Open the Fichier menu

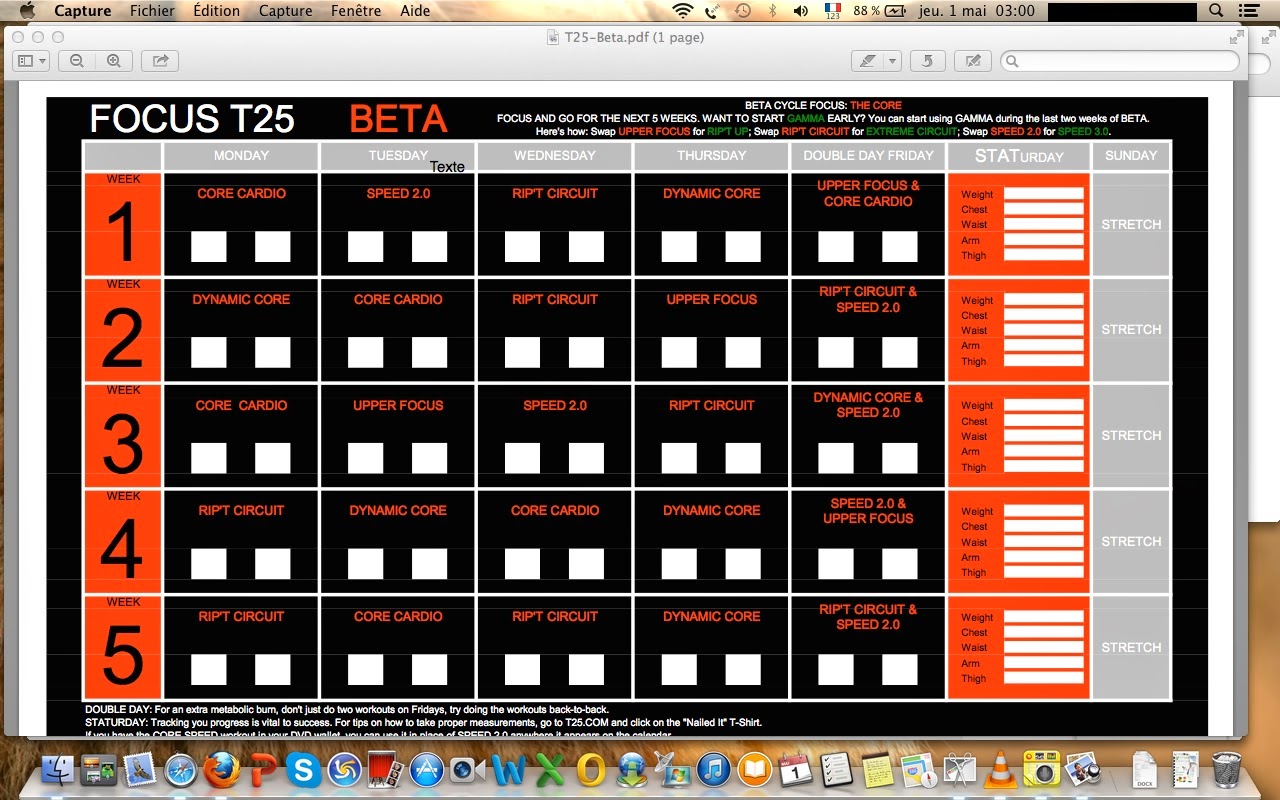click(x=152, y=11)
